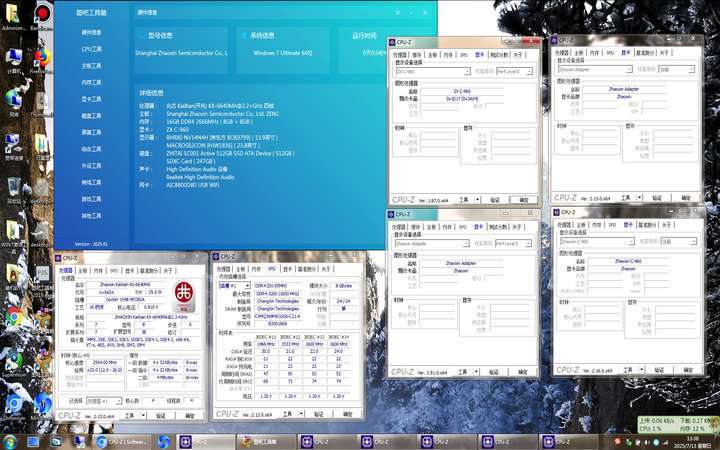Open the Administrator folder desktop icon

pyautogui.click(x=12, y=16)
